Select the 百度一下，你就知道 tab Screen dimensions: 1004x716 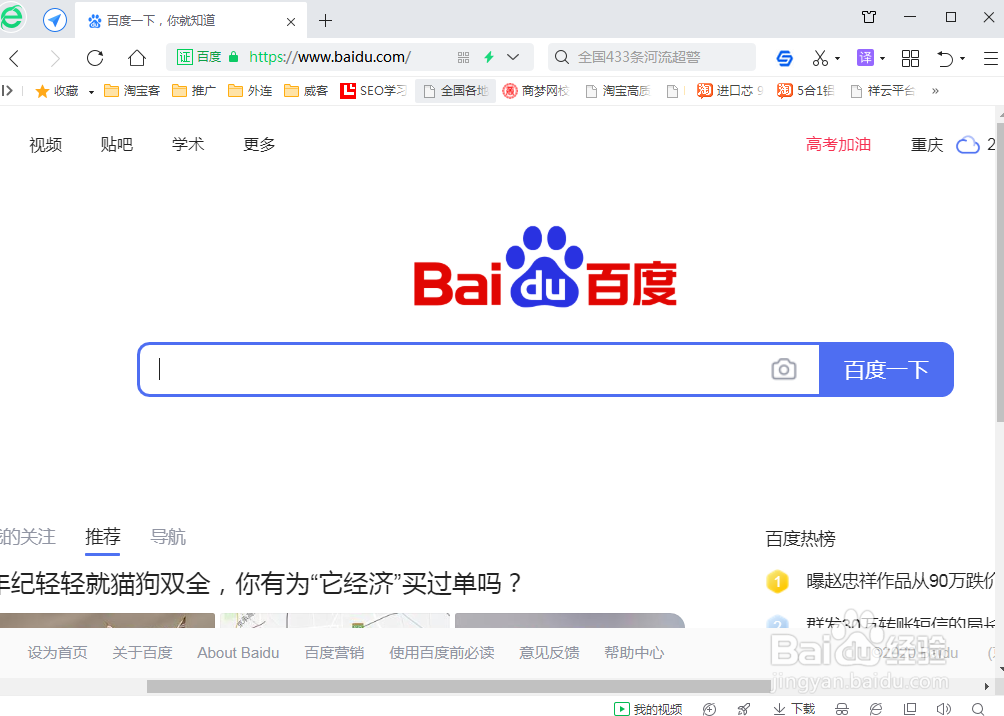point(191,21)
